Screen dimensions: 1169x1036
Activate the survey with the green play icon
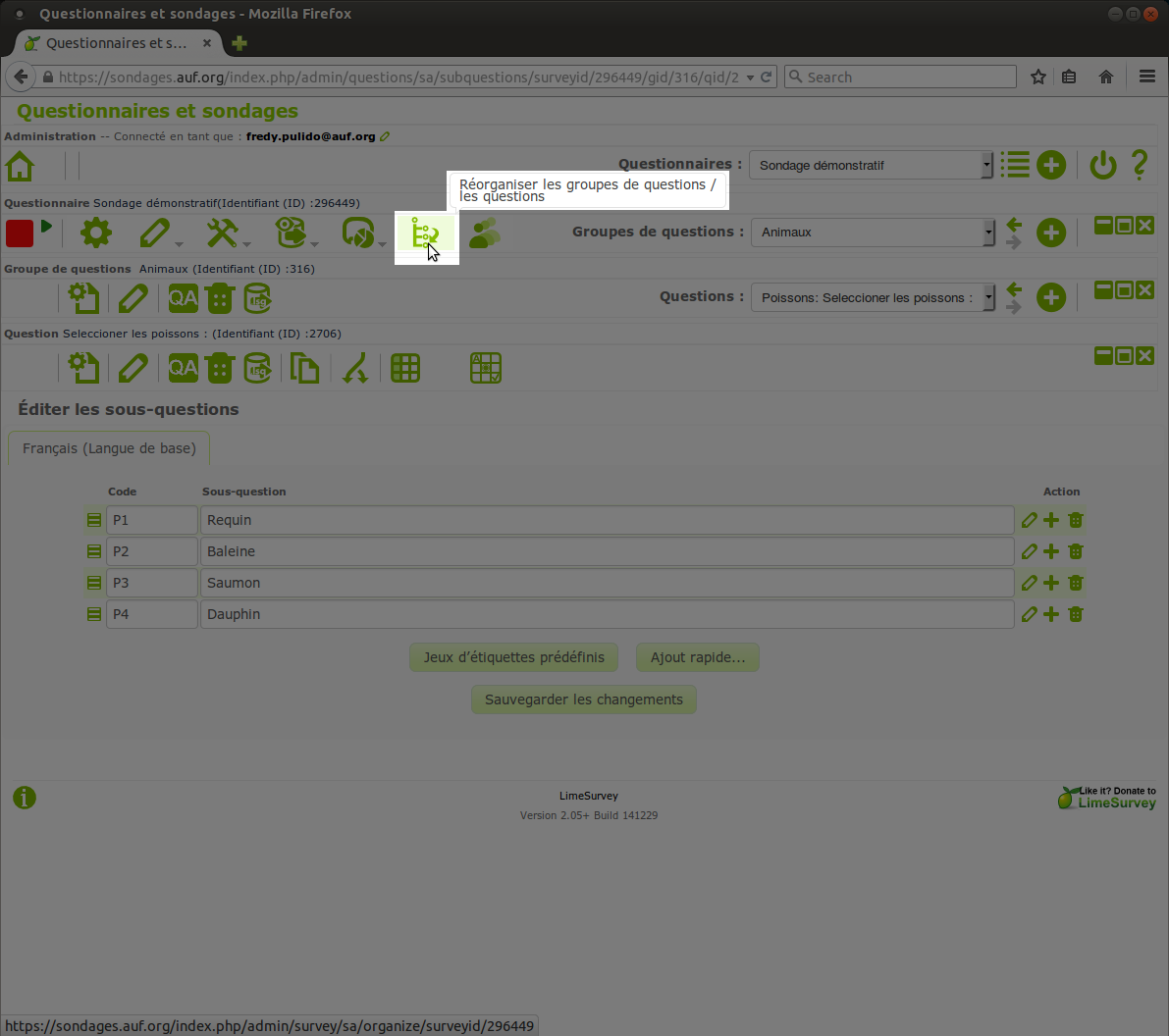click(x=46, y=226)
